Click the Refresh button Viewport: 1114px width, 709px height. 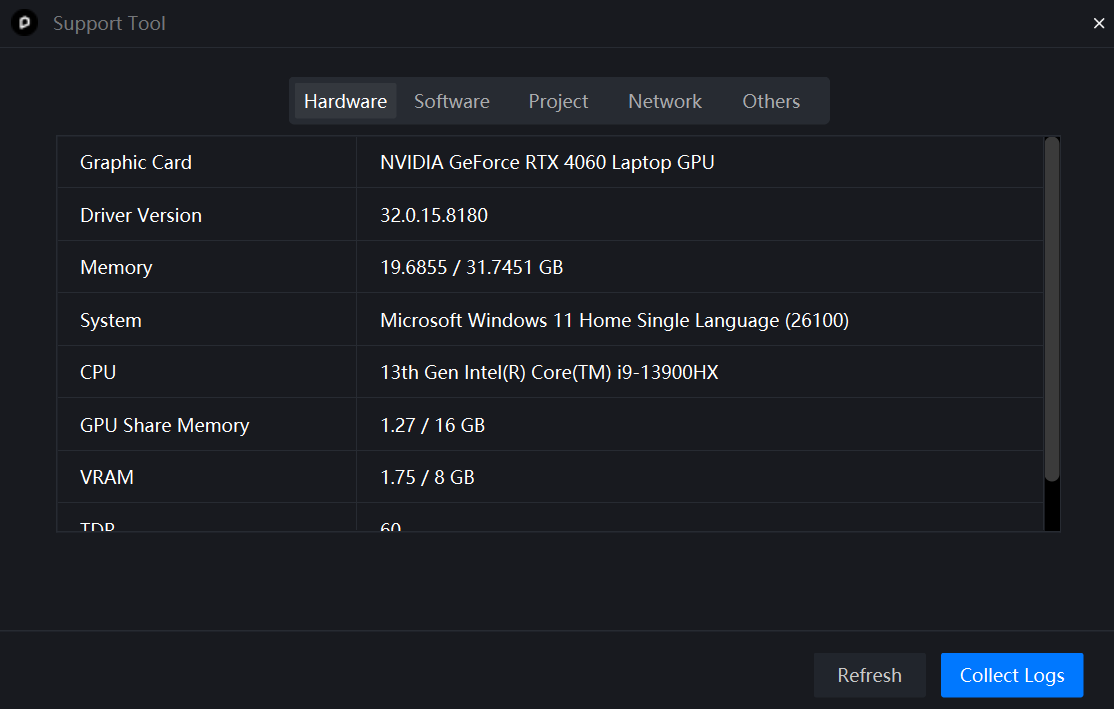click(869, 675)
